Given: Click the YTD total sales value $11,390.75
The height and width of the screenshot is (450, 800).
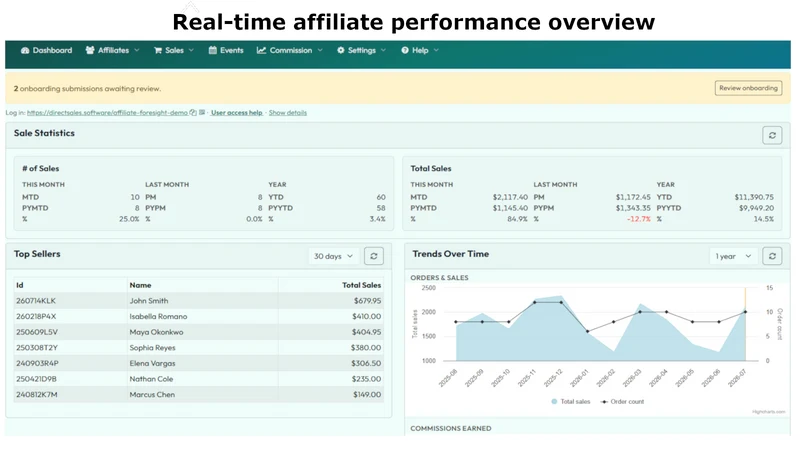Looking at the screenshot, I should tap(754, 197).
